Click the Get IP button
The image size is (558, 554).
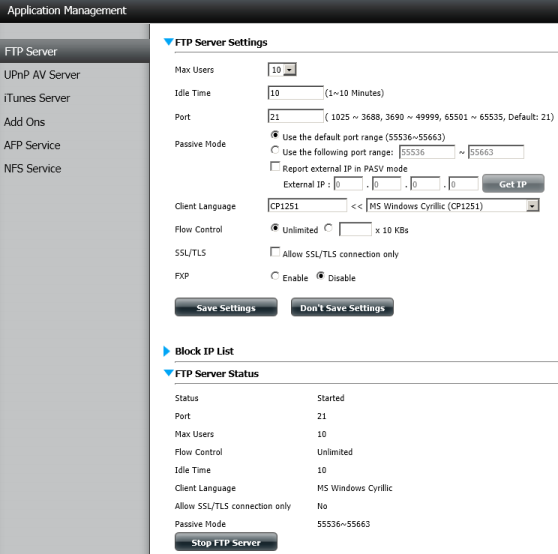513,184
